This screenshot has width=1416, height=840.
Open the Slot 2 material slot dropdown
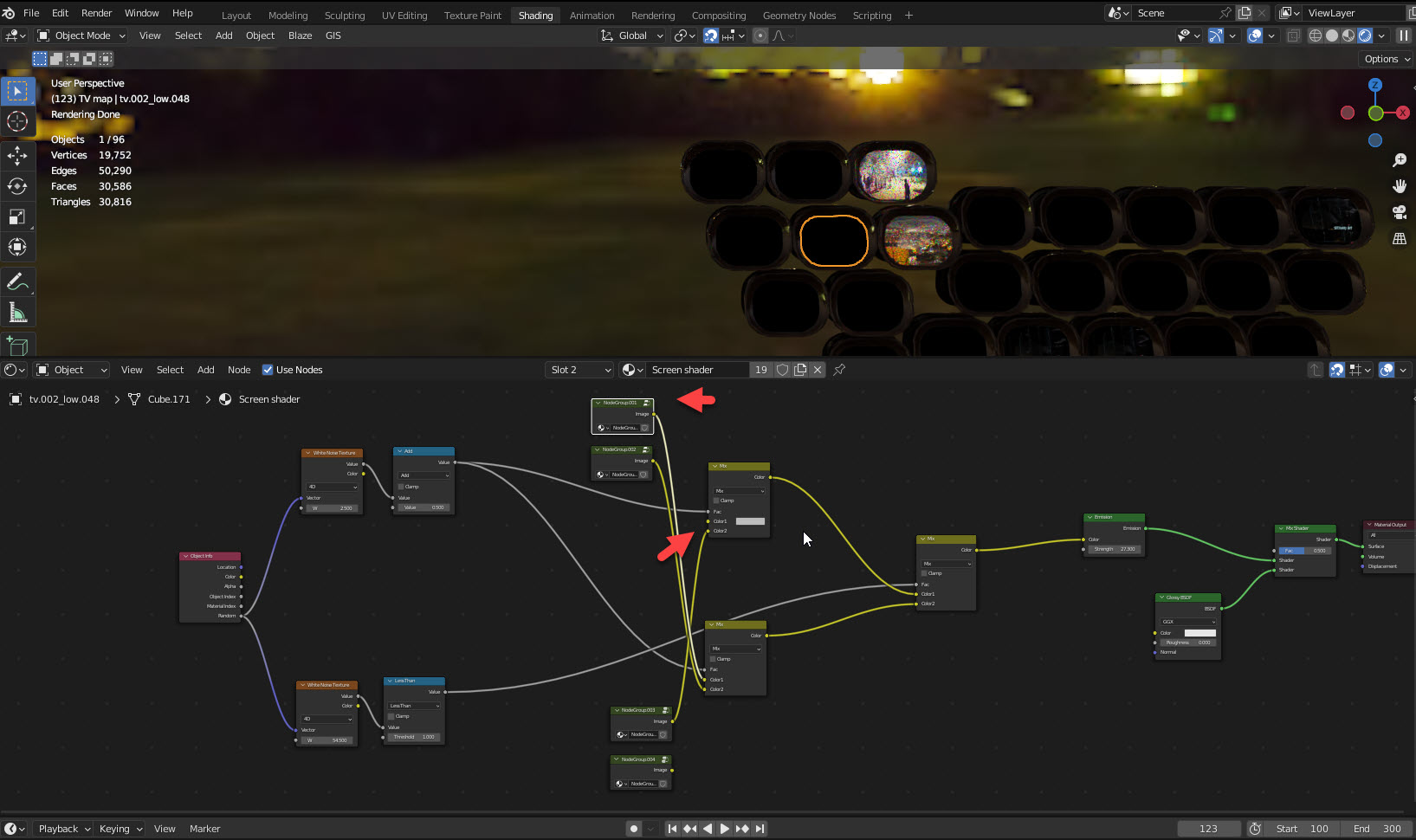579,370
